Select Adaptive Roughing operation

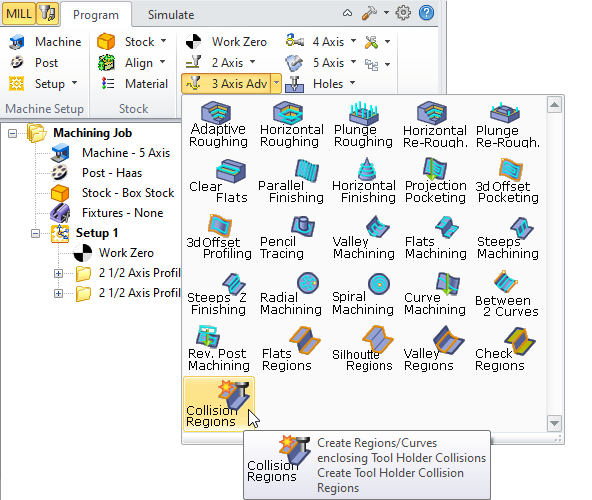click(218, 124)
